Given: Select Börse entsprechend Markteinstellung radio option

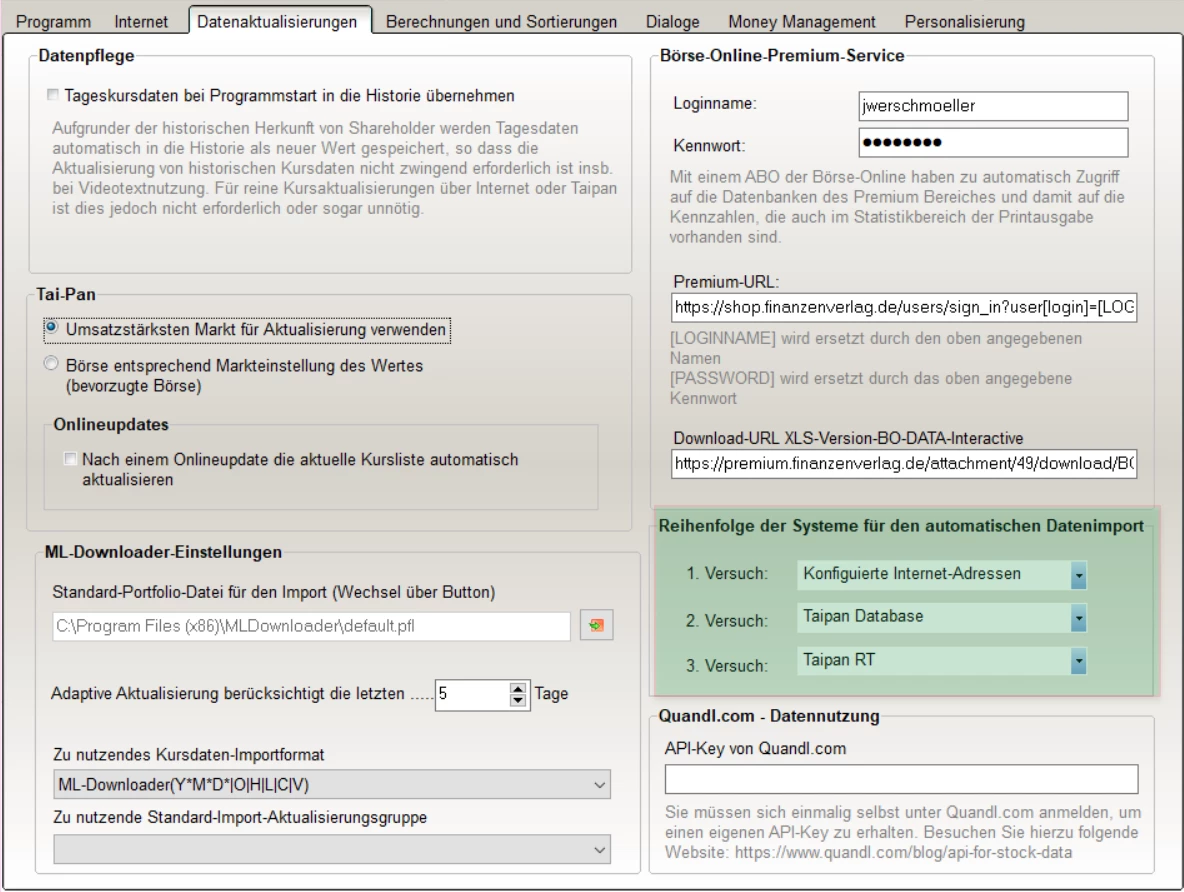Looking at the screenshot, I should pos(51,364).
